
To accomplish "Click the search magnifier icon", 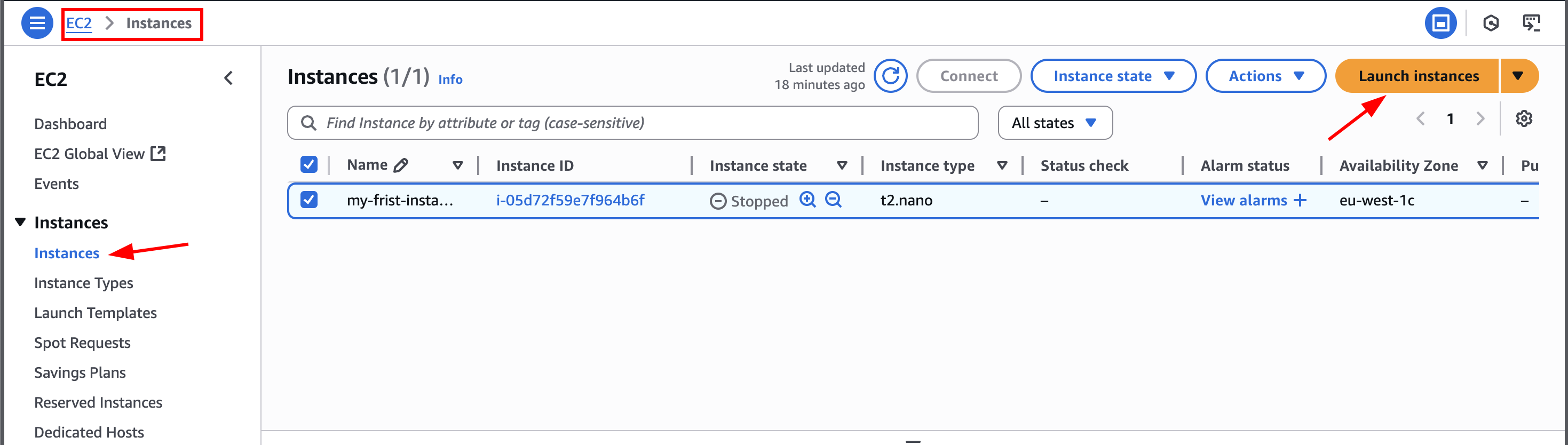I will [308, 123].
